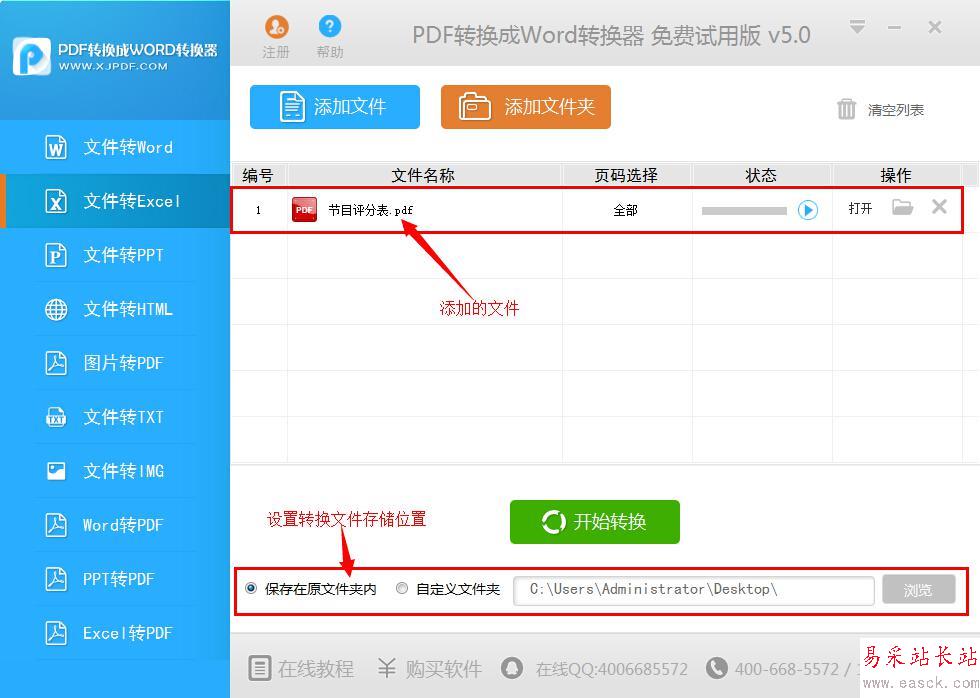Select 文件转PPT in sidebar
The height and width of the screenshot is (698, 980).
tap(115, 255)
